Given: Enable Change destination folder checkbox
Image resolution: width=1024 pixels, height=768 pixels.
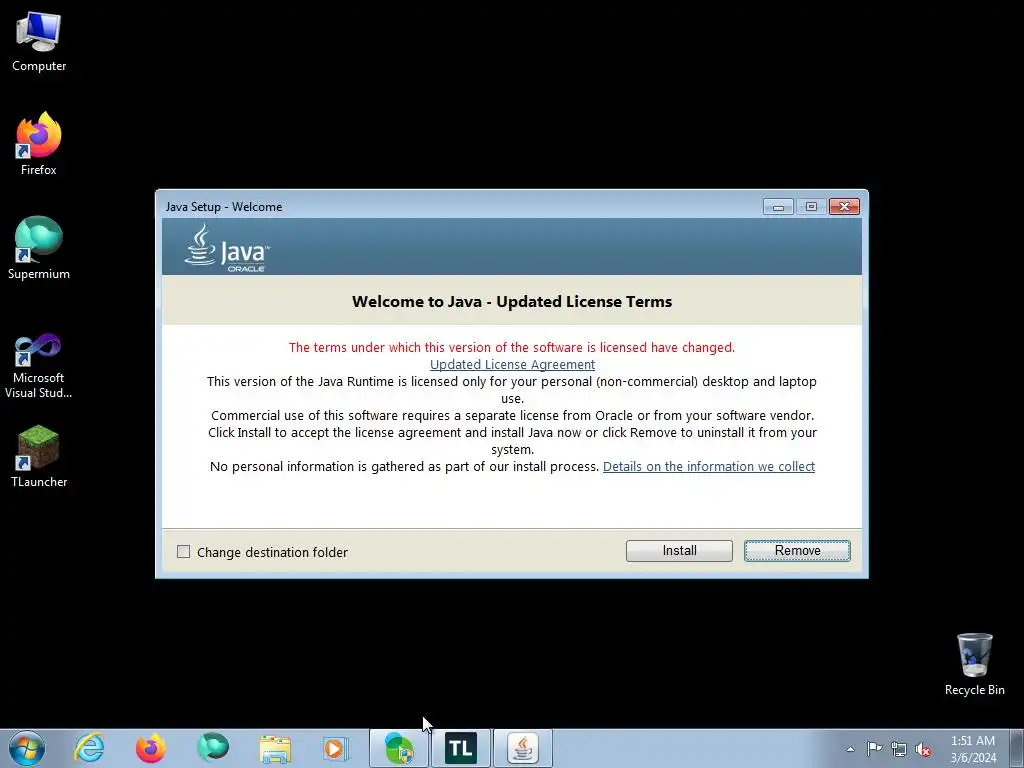Looking at the screenshot, I should pos(184,552).
